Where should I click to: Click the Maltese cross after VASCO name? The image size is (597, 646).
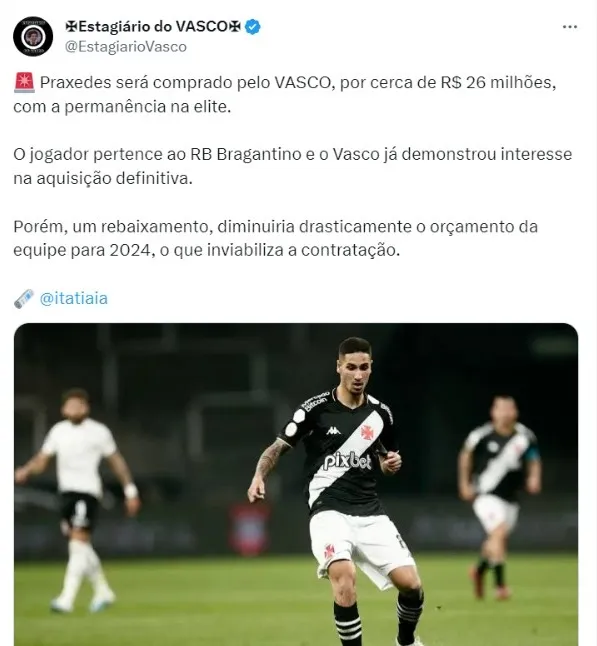coord(234,27)
